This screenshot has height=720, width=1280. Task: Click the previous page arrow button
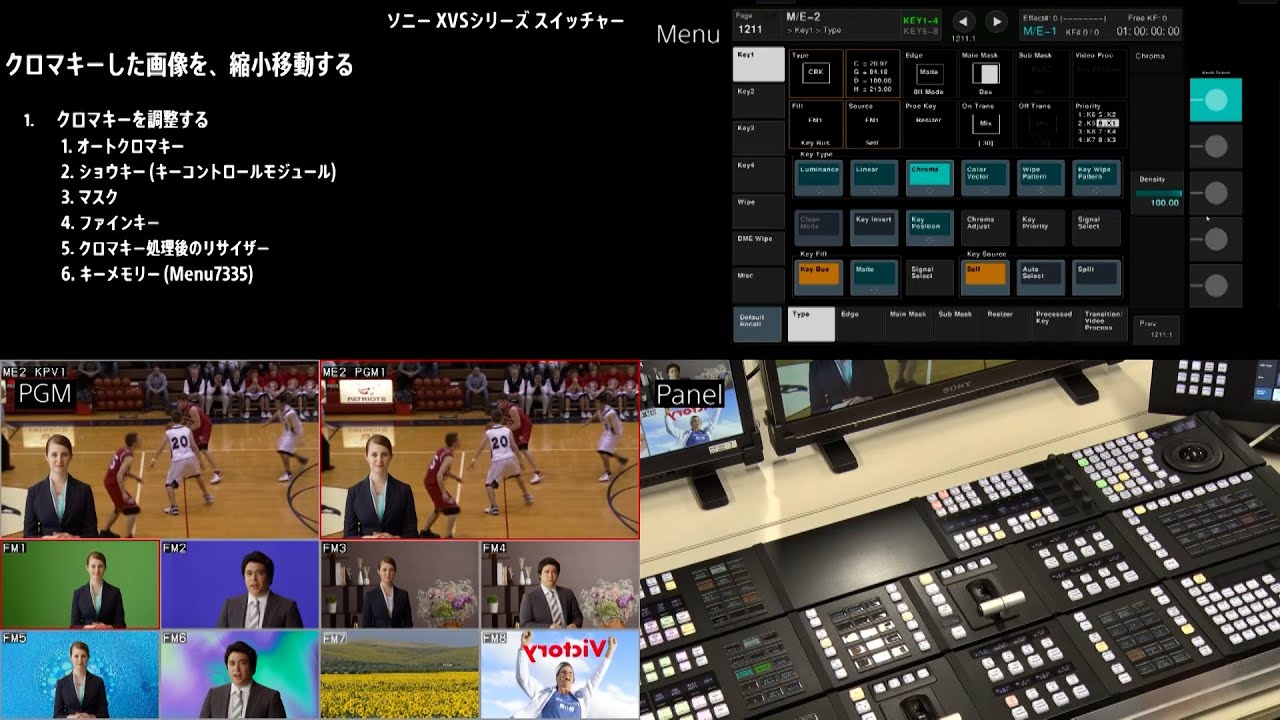[x=963, y=21]
